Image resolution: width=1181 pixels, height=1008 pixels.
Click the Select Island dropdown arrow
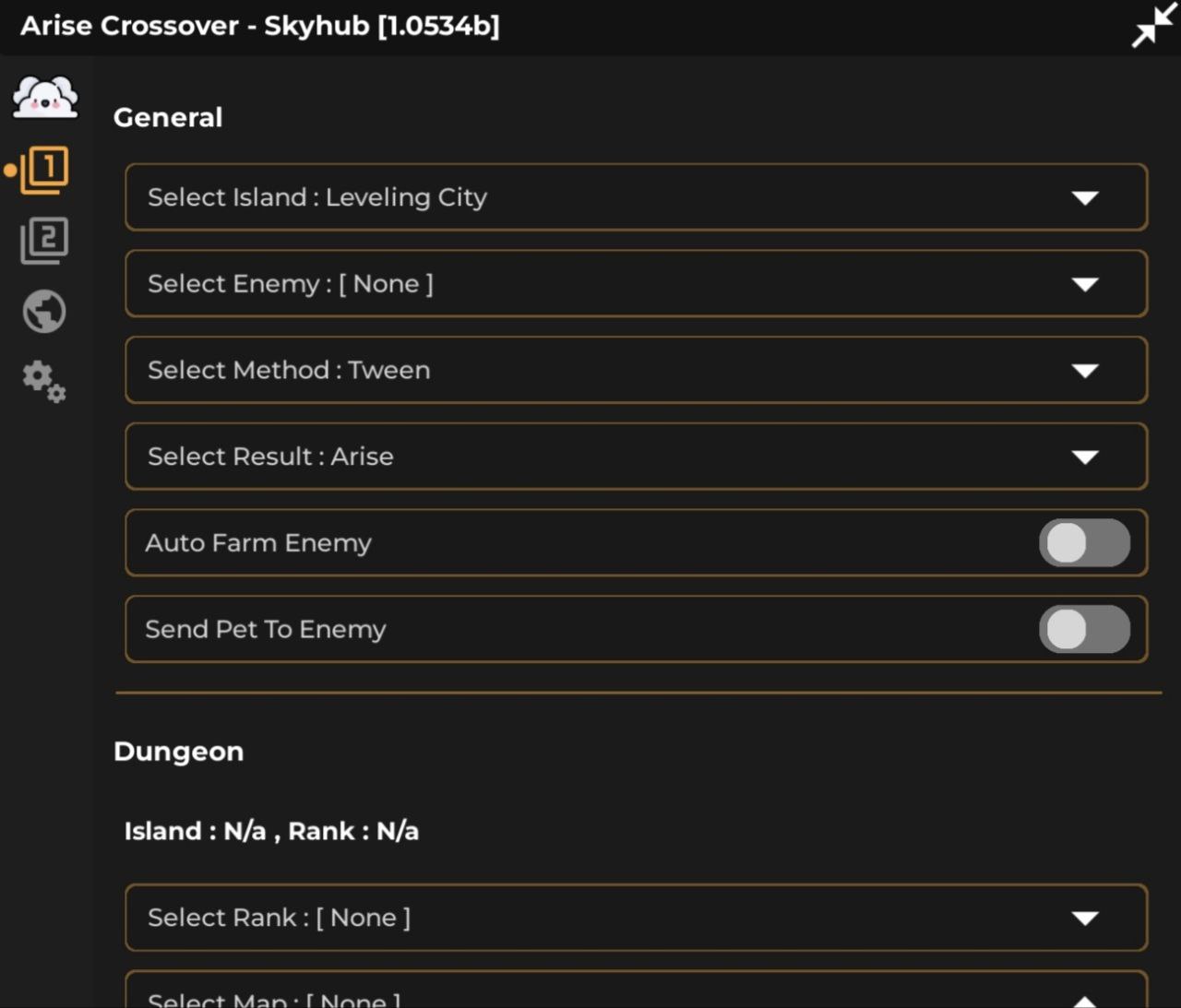pos(1085,197)
